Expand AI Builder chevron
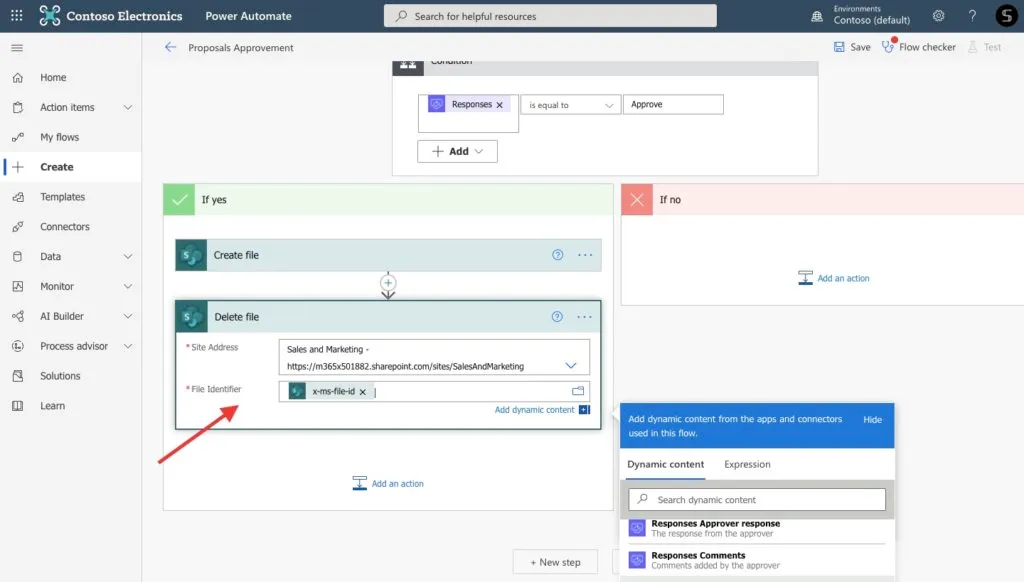 pyautogui.click(x=128, y=316)
